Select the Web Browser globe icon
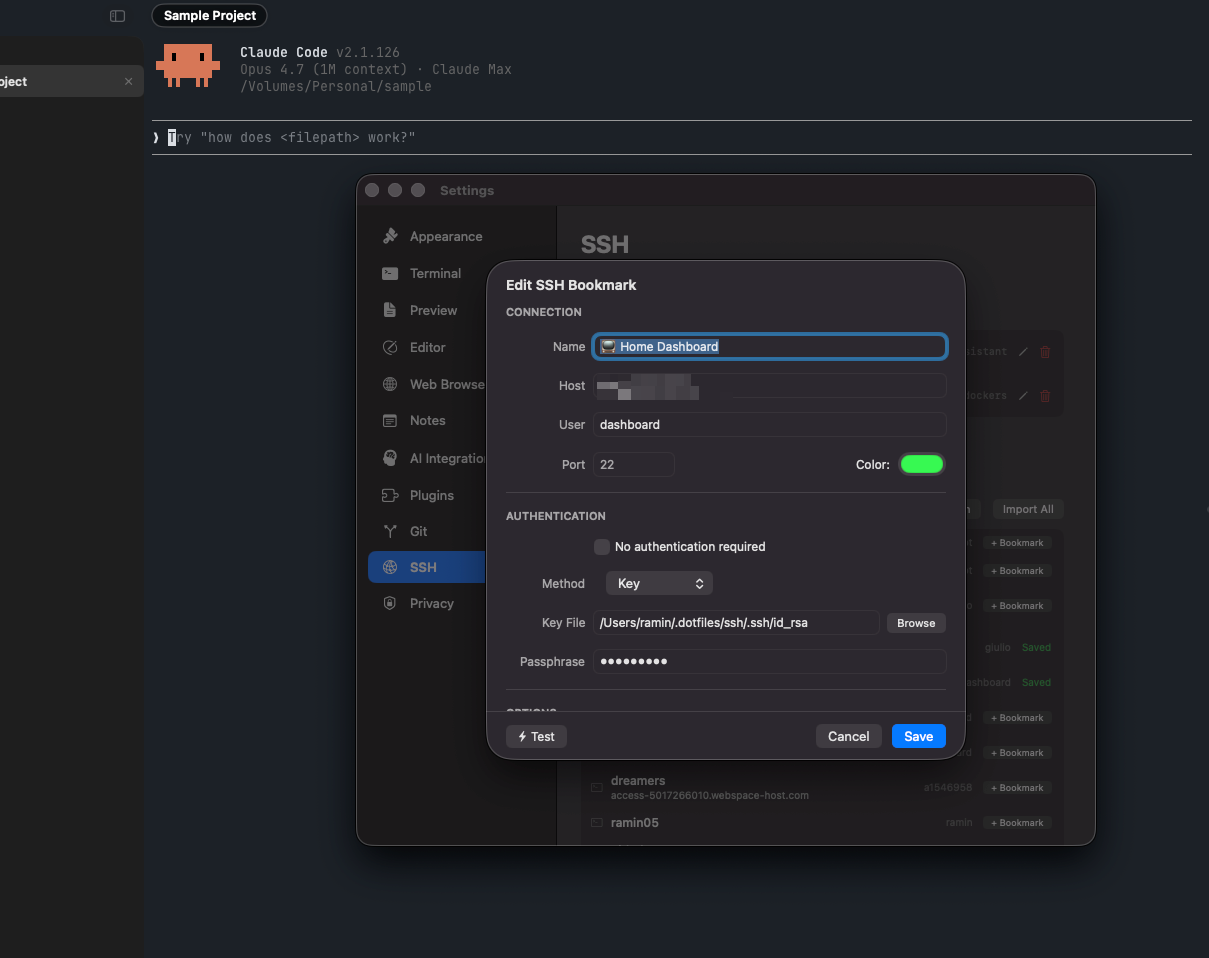 coord(390,384)
